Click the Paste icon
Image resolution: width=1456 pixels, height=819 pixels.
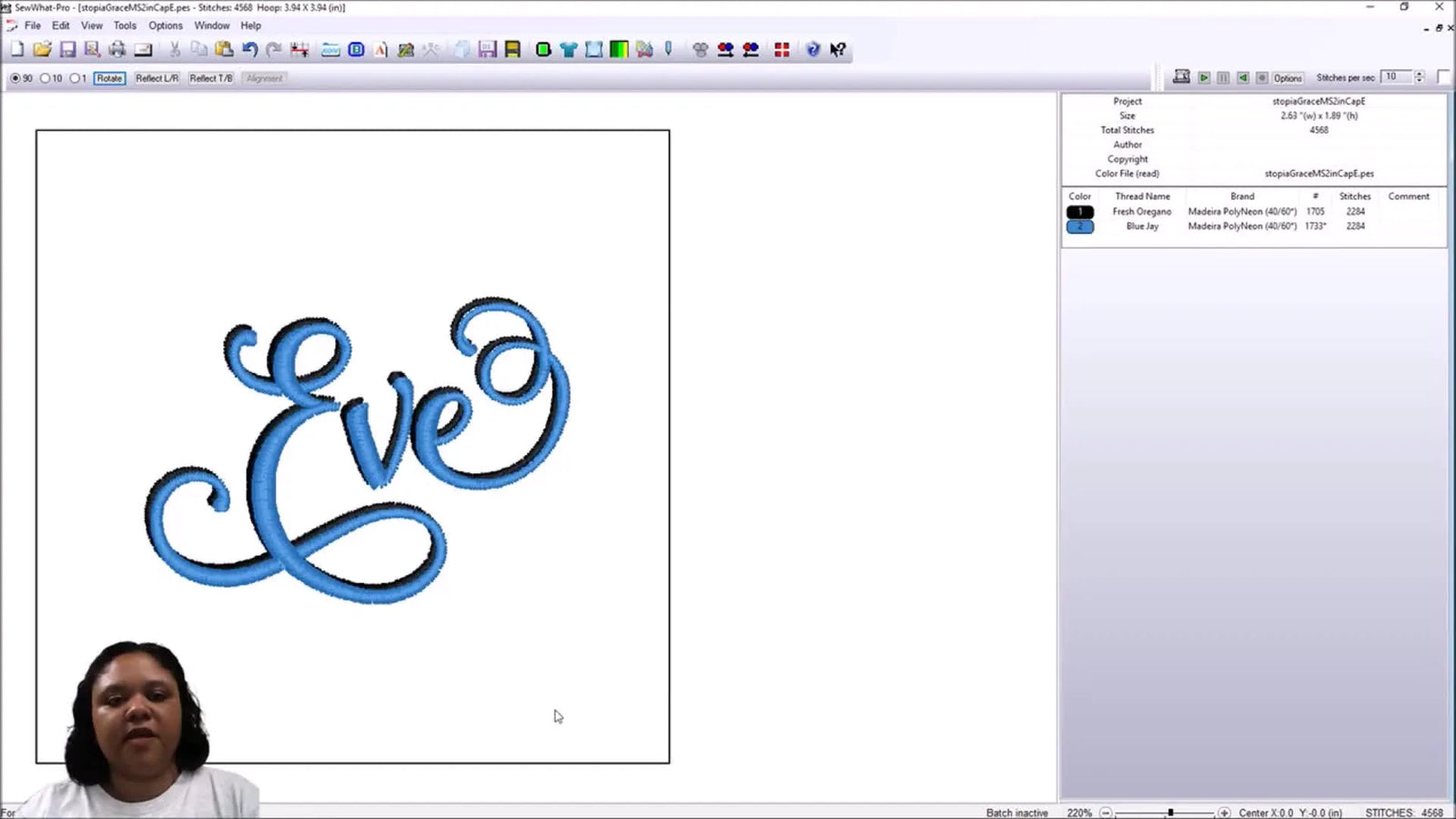point(223,49)
